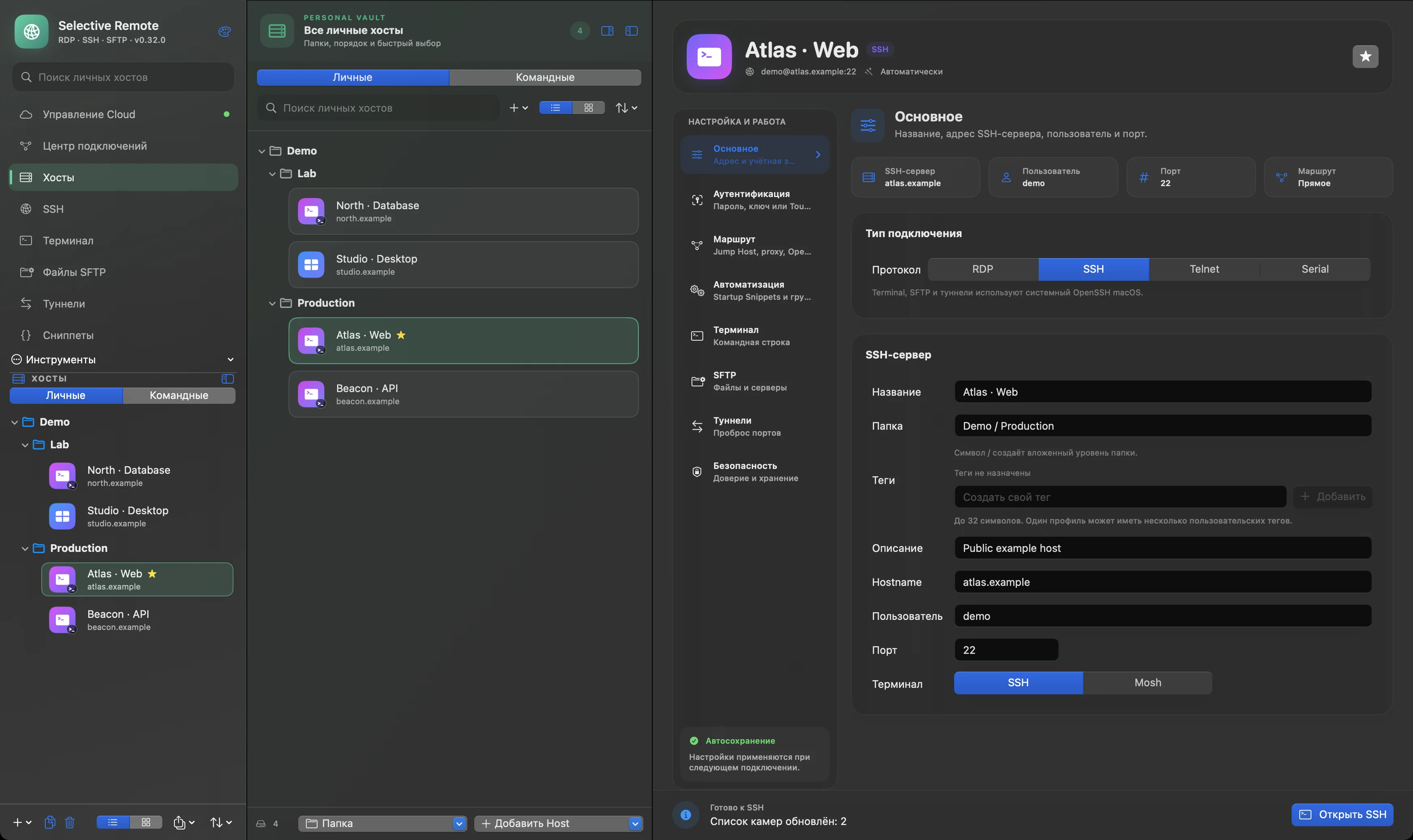Image resolution: width=1413 pixels, height=840 pixels.
Task: Click info icon in status bar
Action: click(685, 815)
